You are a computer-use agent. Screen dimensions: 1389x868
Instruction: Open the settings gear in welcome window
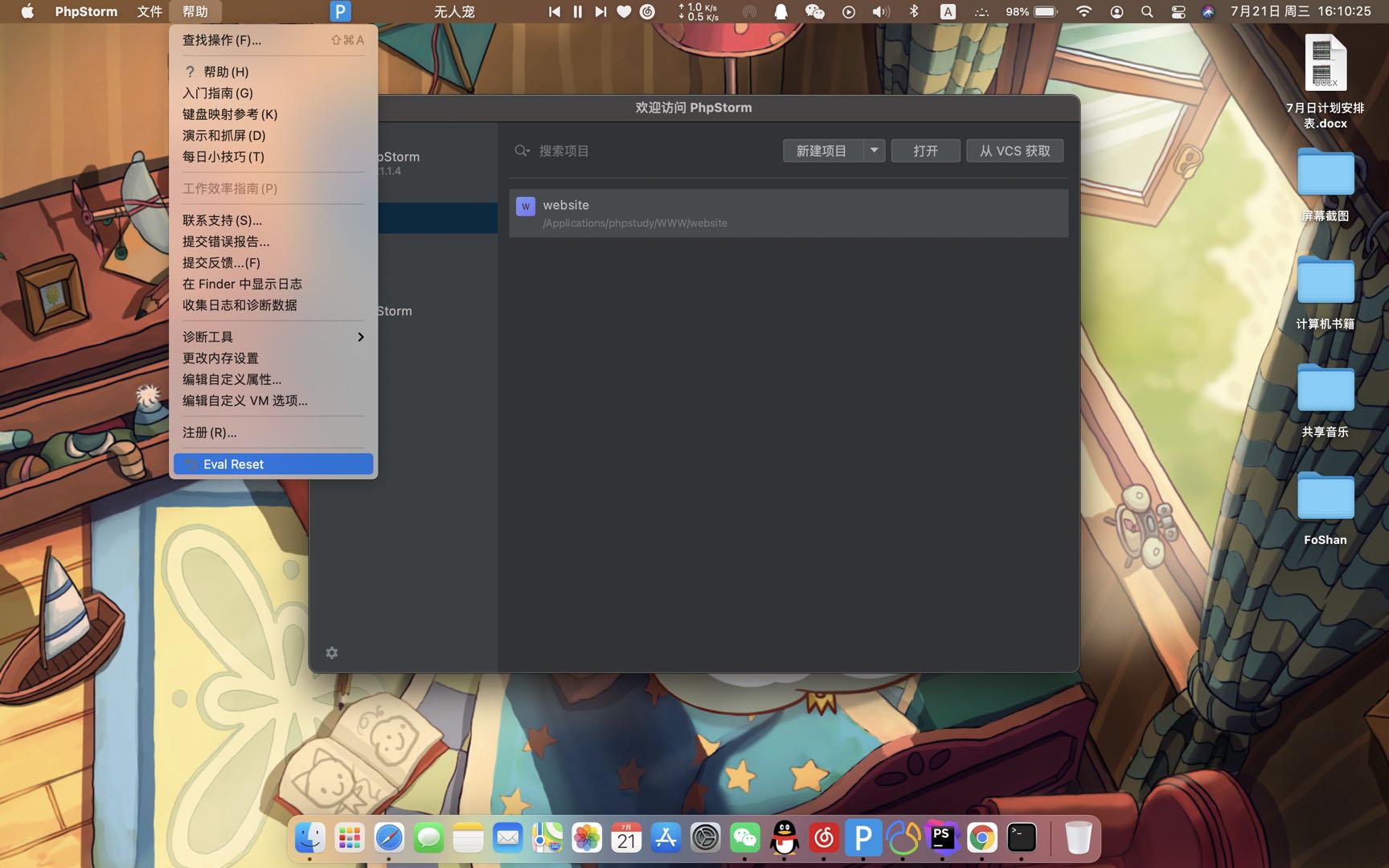(x=332, y=653)
